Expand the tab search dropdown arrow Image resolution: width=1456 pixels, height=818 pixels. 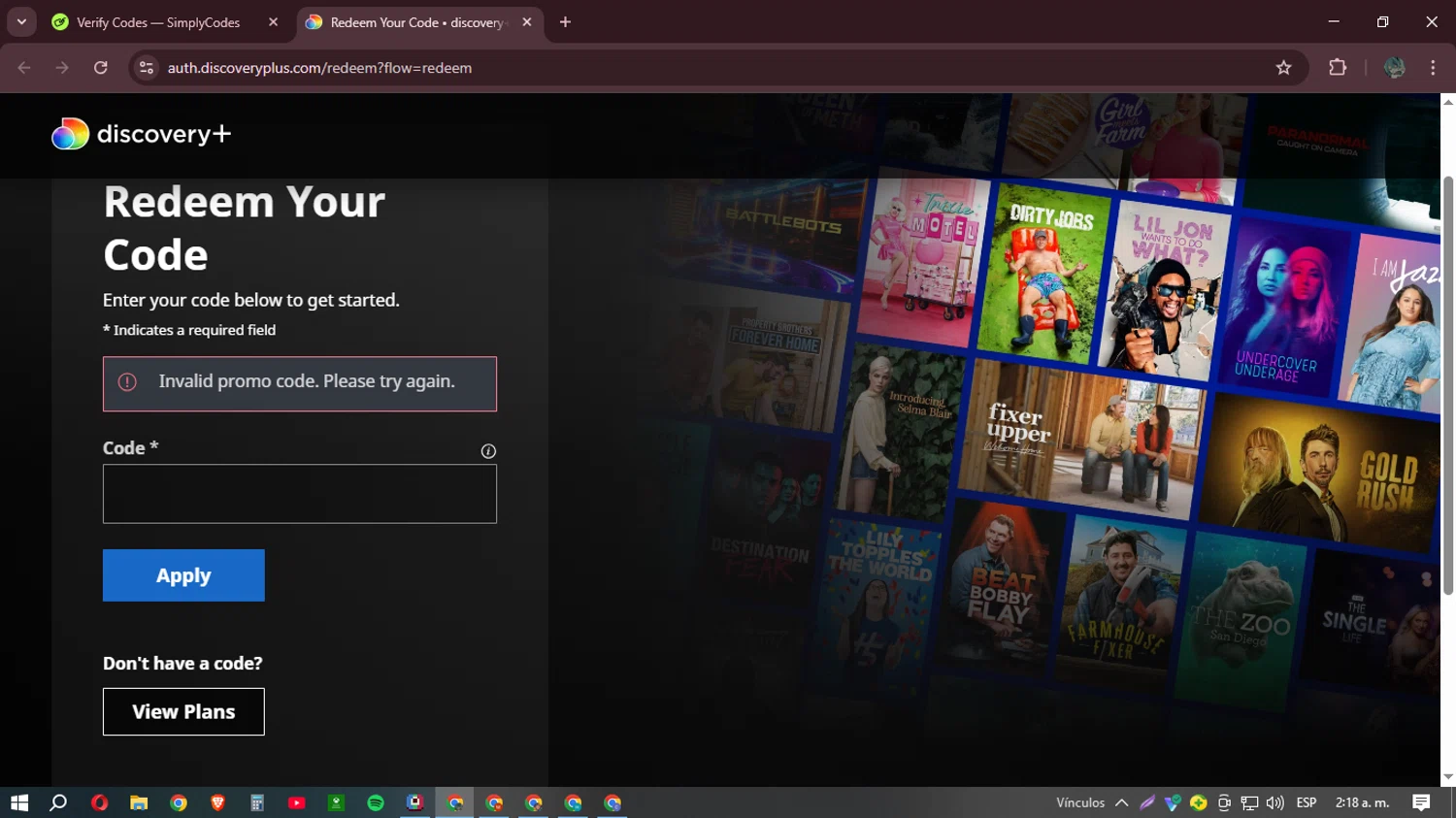pyautogui.click(x=21, y=21)
